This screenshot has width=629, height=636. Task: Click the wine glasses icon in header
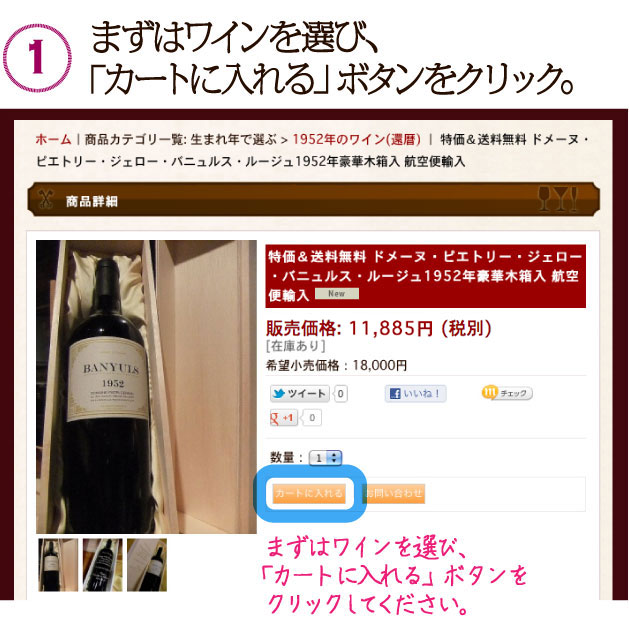pyautogui.click(x=558, y=199)
